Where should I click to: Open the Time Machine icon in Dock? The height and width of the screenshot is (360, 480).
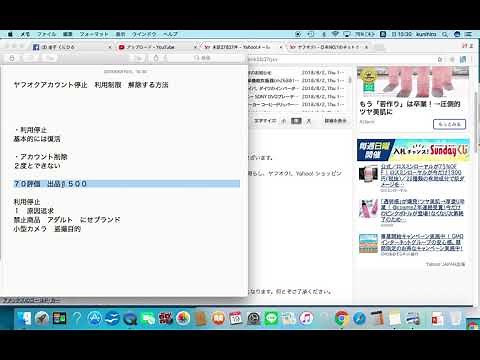click(254, 319)
